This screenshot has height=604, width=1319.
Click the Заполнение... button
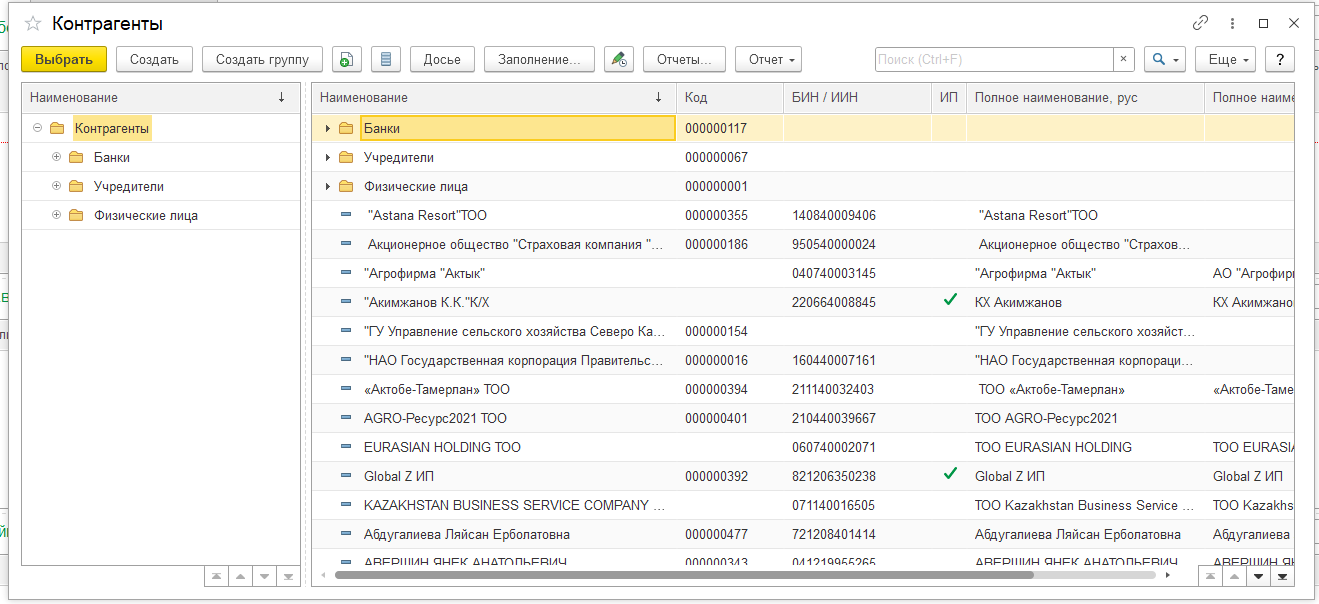click(x=539, y=60)
